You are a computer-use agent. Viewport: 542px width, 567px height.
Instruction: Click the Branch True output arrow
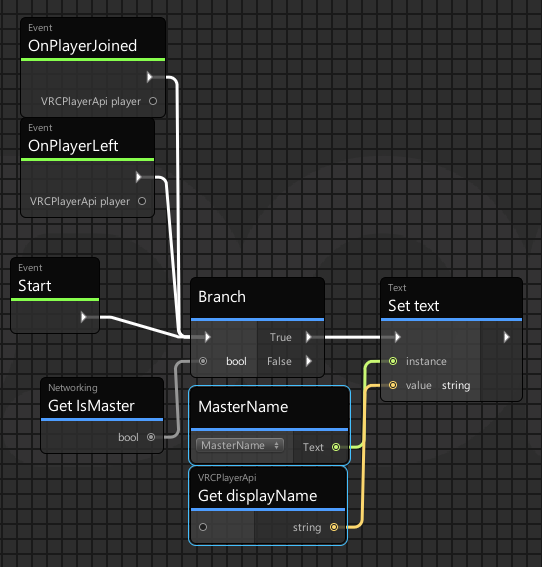(308, 337)
